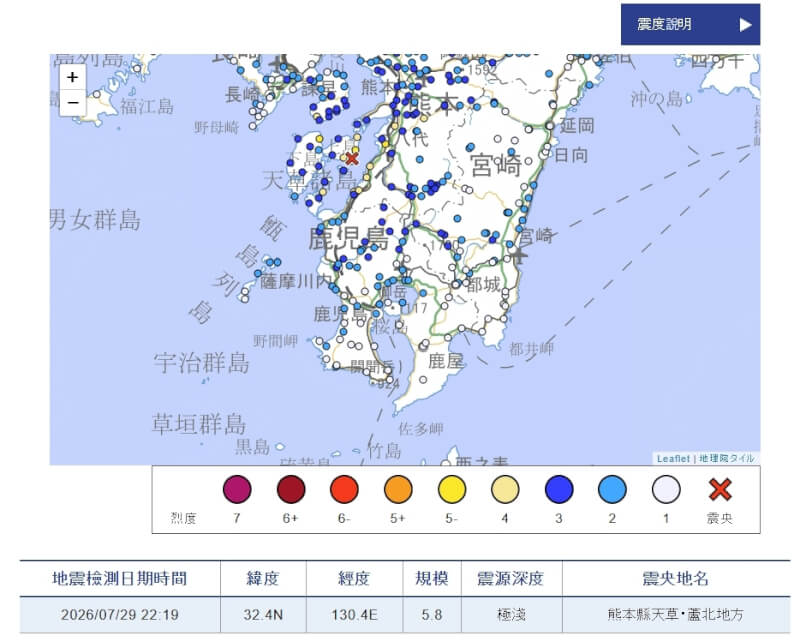Click the 野母崎 cape label on map
The image size is (800, 642).
click(216, 127)
